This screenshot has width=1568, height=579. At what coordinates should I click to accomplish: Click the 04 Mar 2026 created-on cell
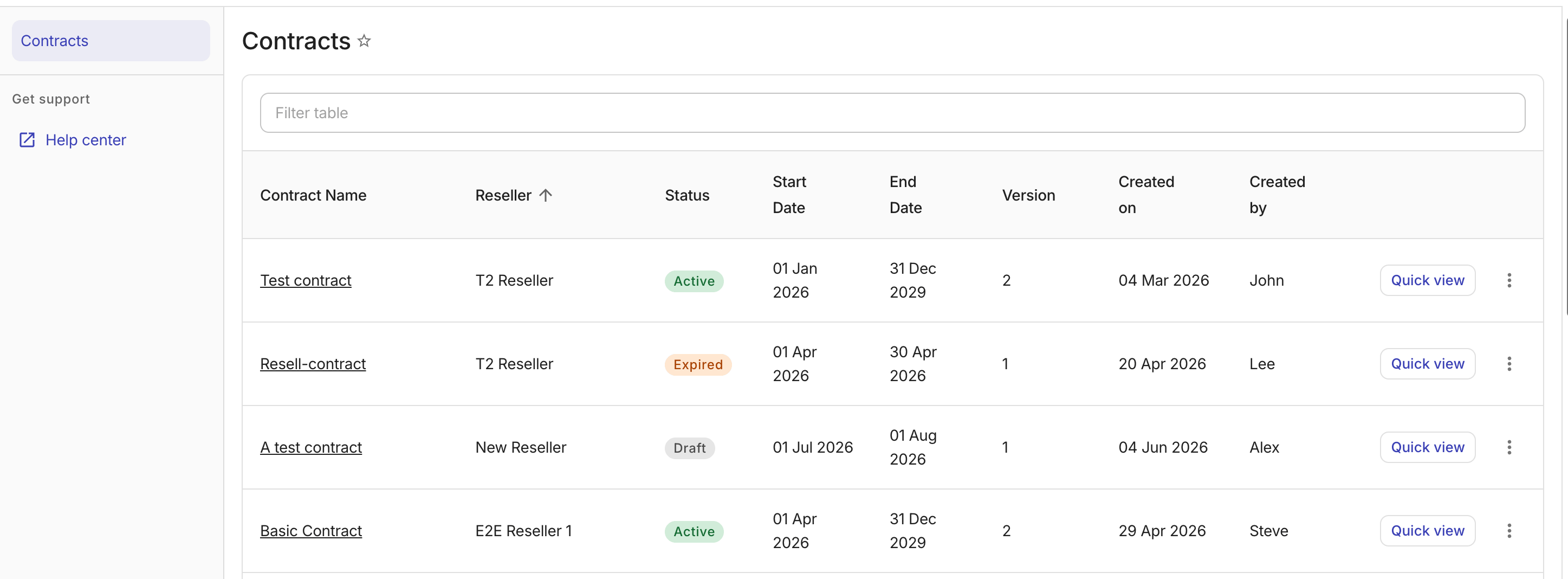(x=1164, y=280)
